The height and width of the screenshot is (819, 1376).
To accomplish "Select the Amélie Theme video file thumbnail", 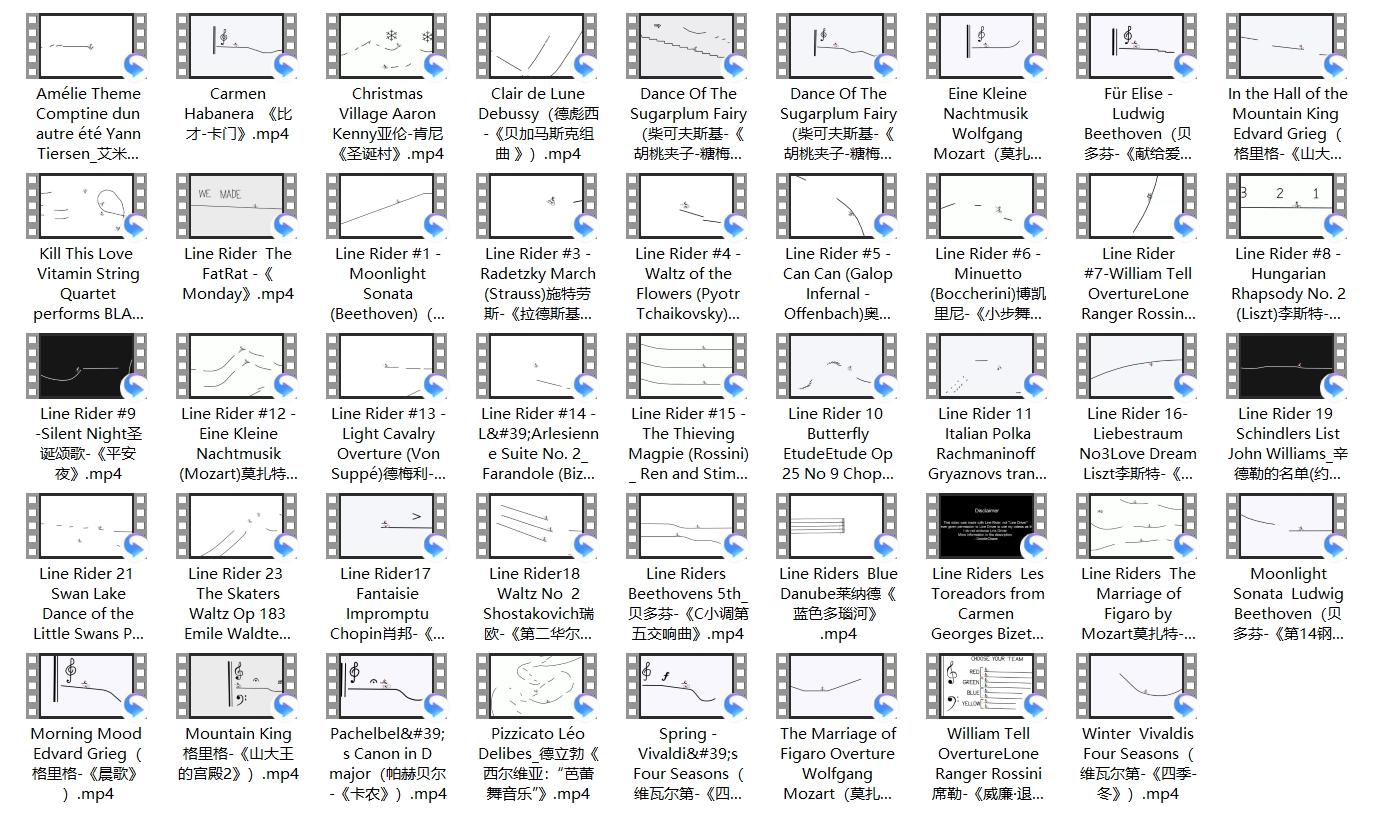I will pos(87,46).
